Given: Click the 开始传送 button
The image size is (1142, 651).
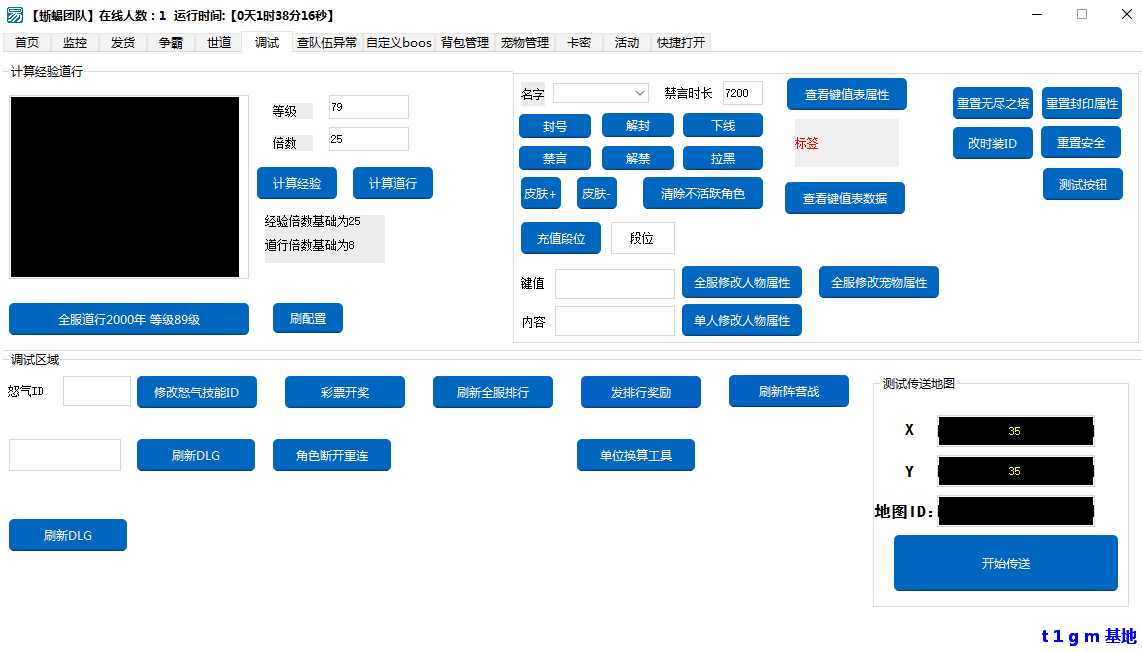Looking at the screenshot, I should [x=1005, y=563].
